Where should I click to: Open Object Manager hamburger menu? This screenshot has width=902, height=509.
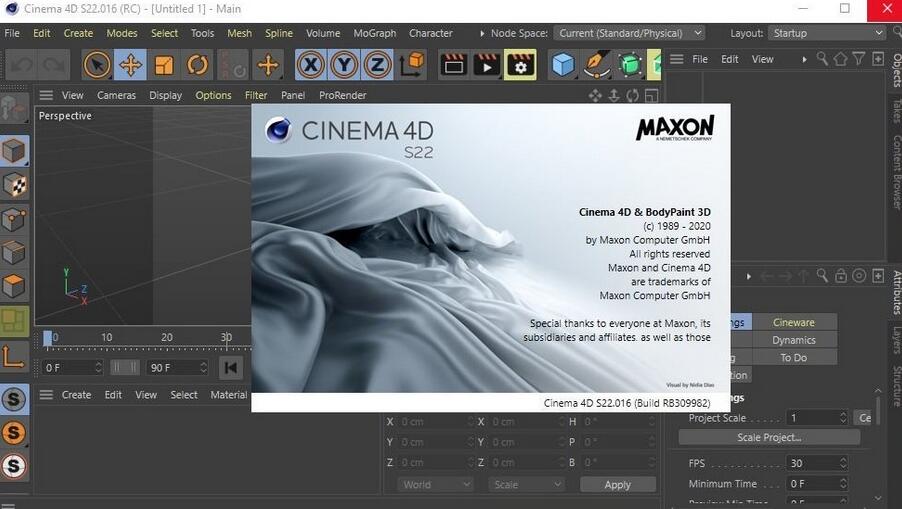pos(676,59)
